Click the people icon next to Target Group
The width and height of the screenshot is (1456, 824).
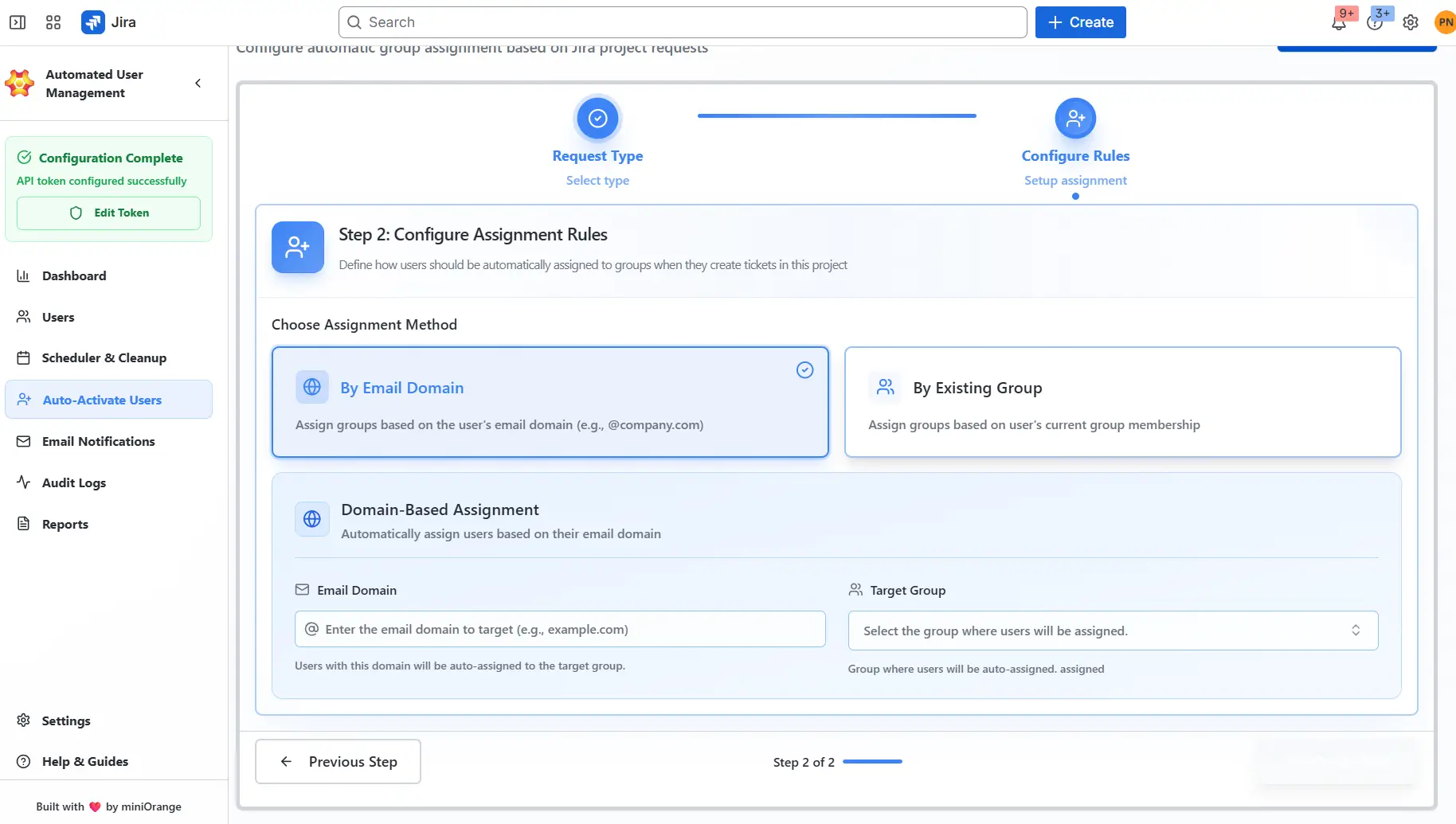click(x=855, y=590)
